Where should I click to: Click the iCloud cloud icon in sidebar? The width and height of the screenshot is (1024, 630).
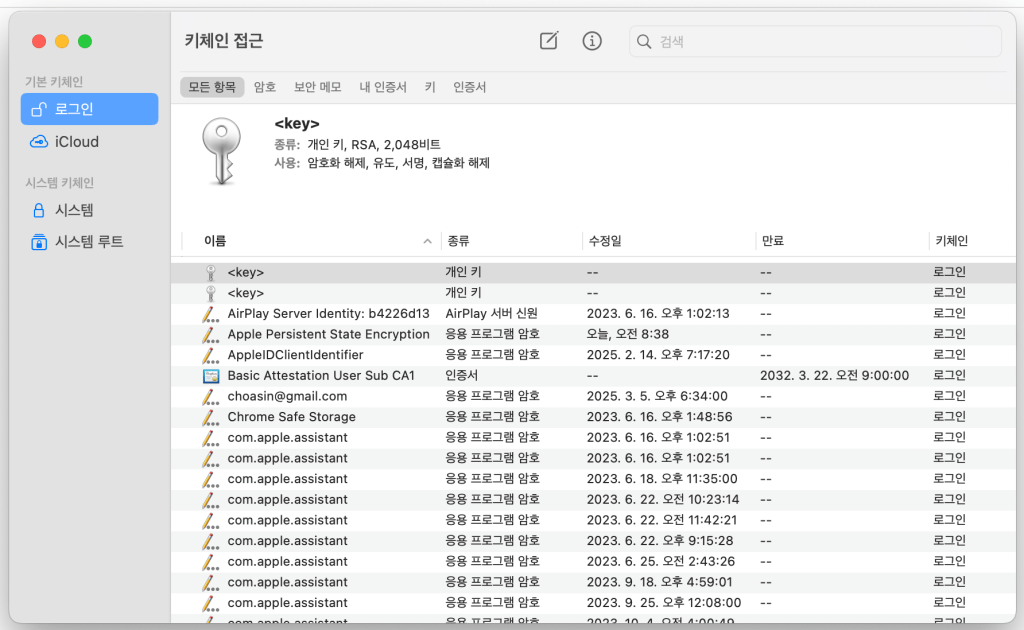[x=39, y=142]
